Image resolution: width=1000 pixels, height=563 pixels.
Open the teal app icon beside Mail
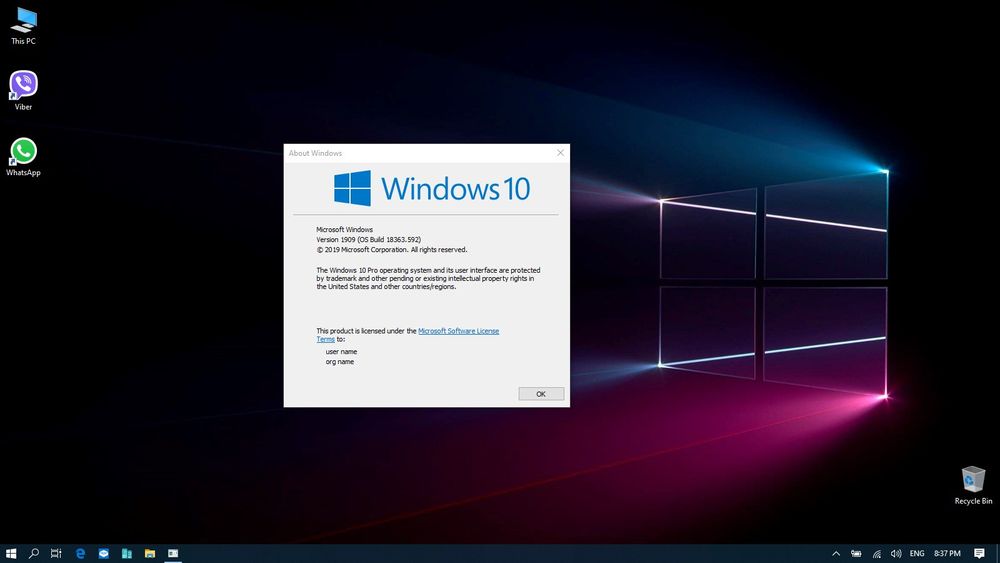[x=126, y=553]
